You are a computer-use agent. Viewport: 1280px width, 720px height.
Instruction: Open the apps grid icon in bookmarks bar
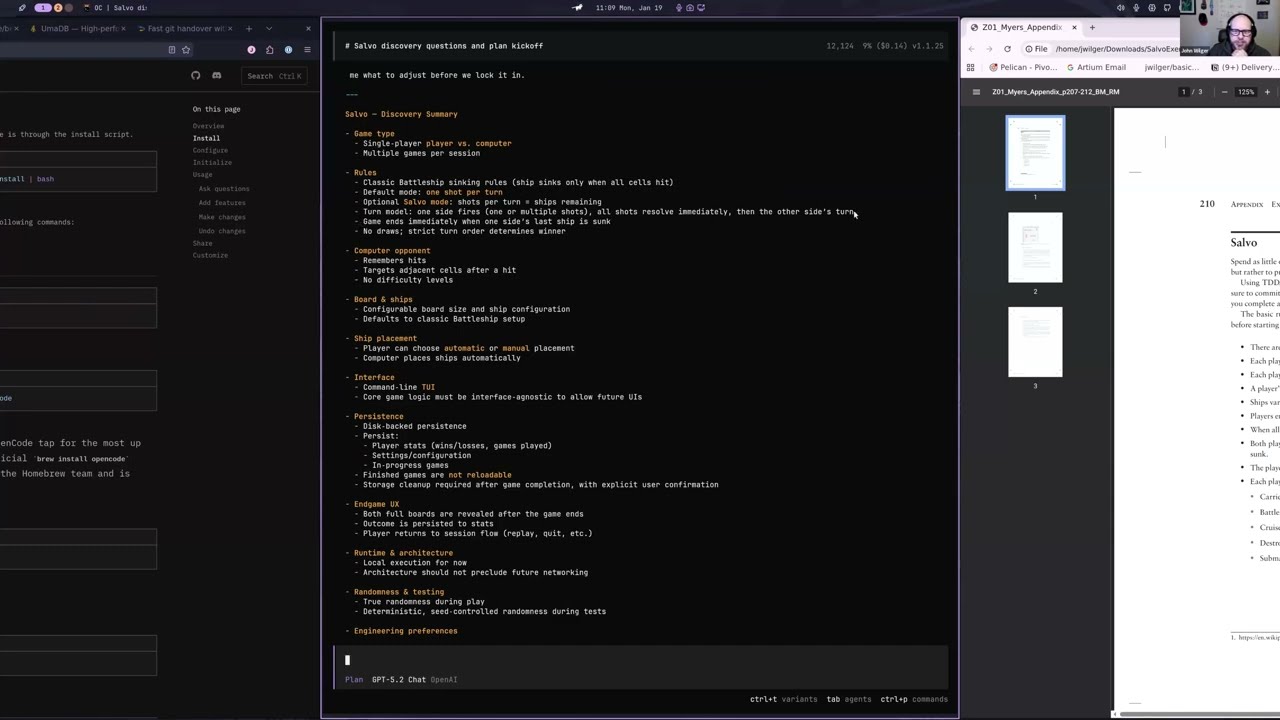point(970,67)
